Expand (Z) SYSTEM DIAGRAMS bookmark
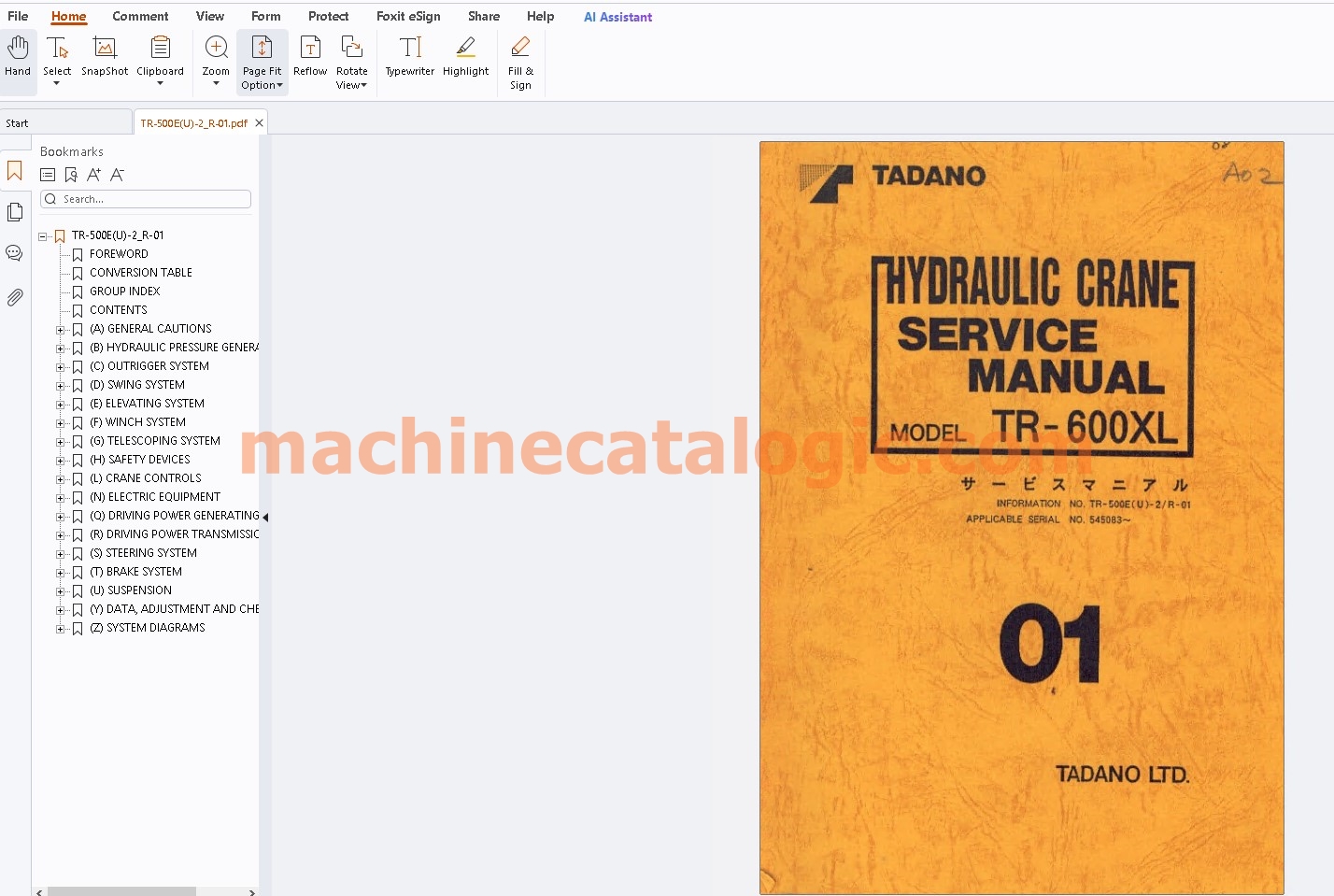This screenshot has height=896, width=1334. point(61,629)
